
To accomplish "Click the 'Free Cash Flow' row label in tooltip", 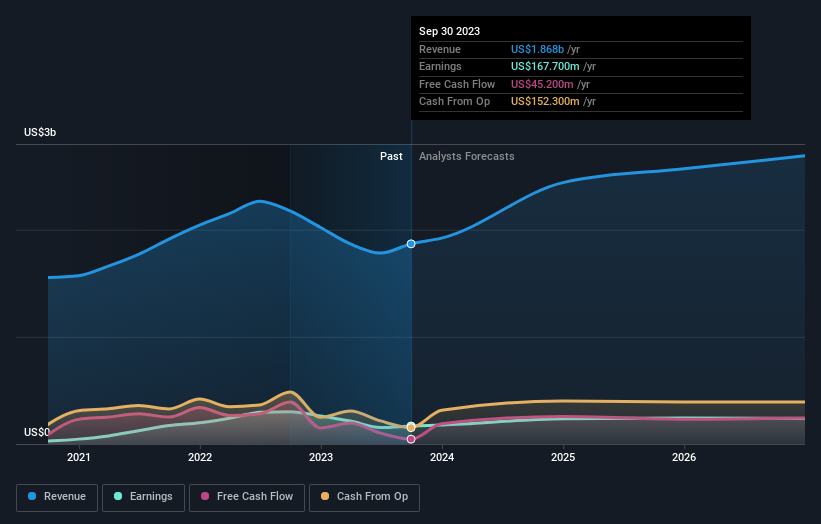I will click(457, 84).
